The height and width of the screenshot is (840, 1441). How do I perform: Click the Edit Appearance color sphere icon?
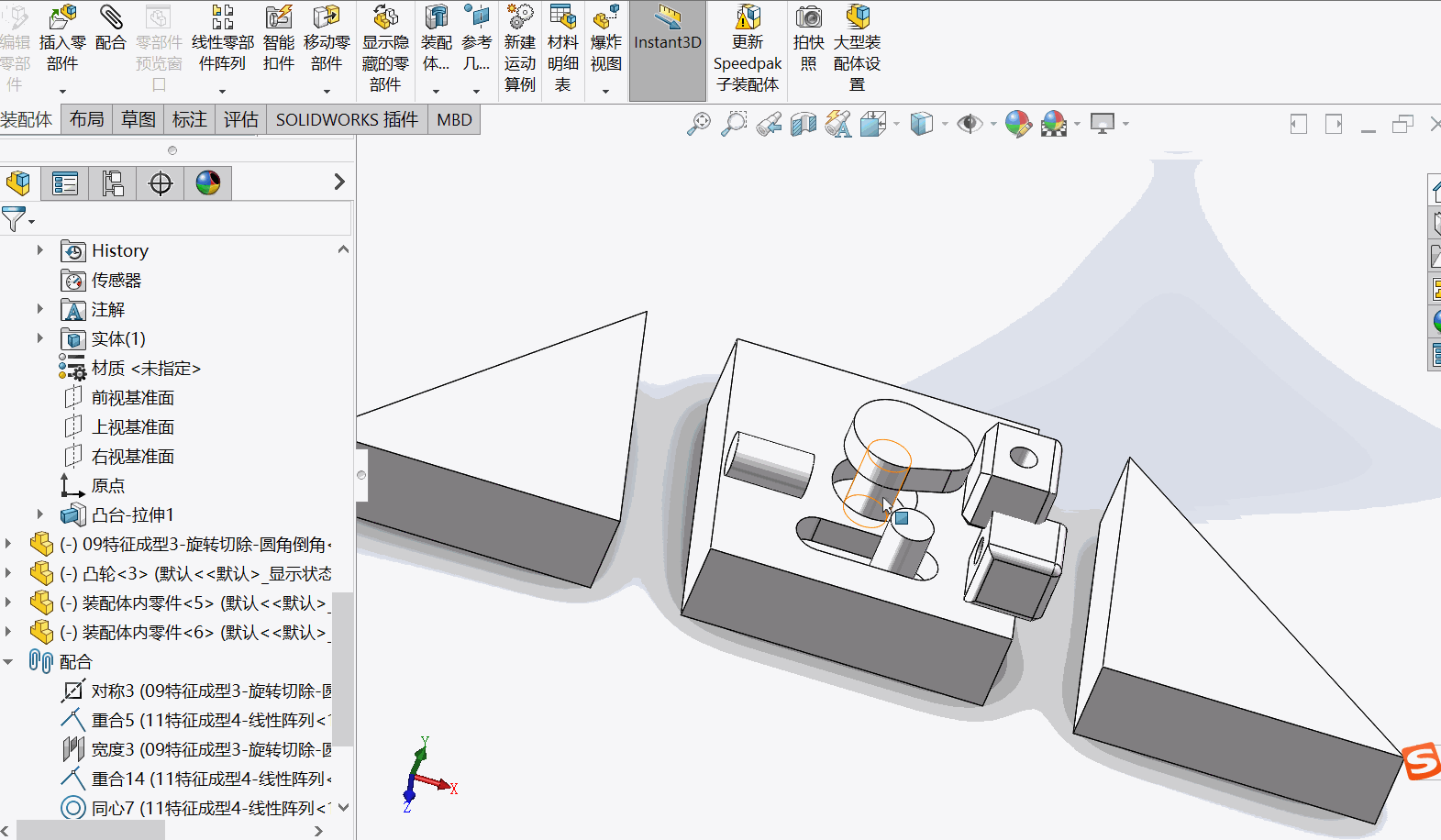1017,123
